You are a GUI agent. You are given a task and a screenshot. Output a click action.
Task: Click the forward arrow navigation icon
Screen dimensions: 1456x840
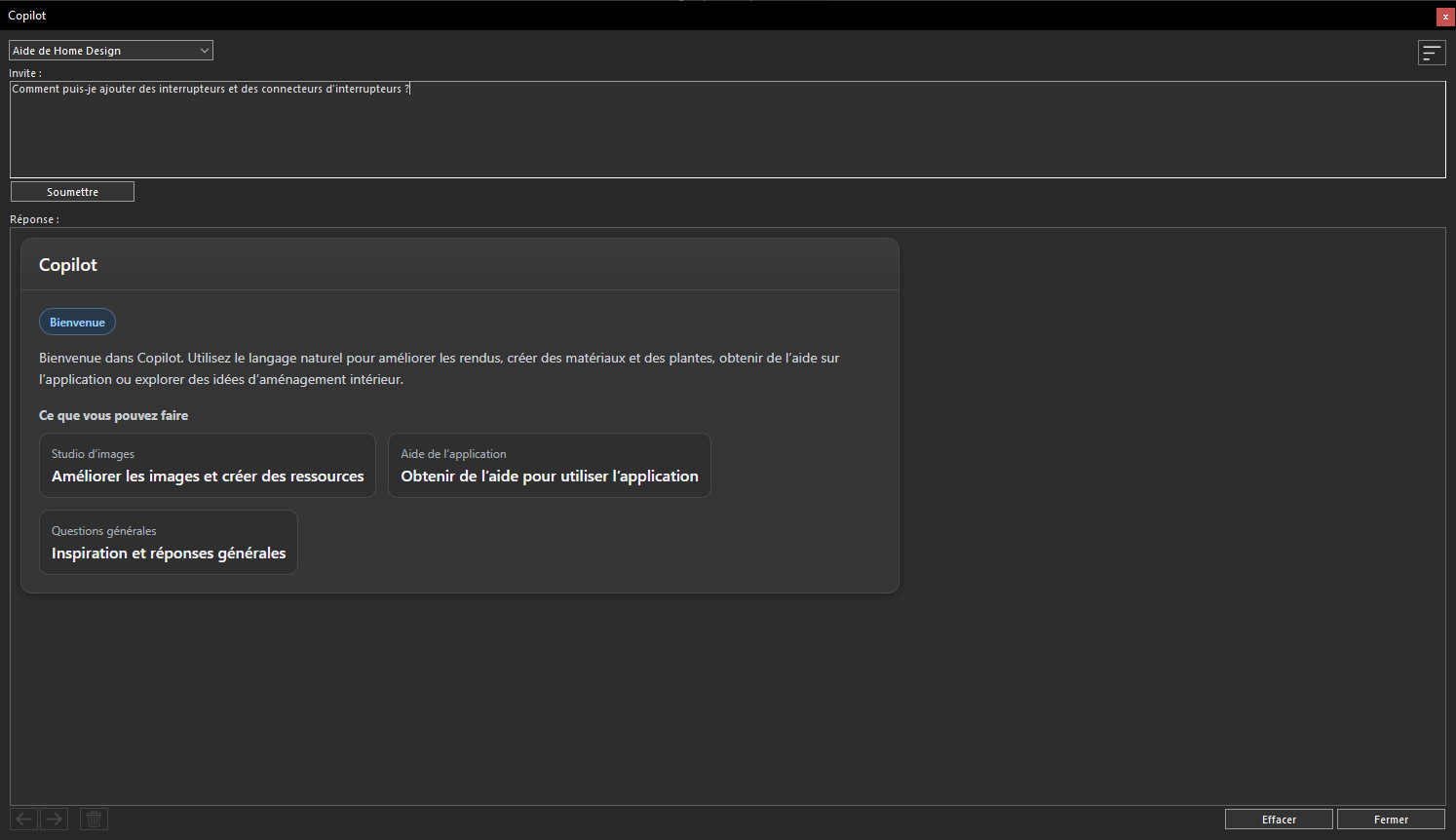point(54,820)
